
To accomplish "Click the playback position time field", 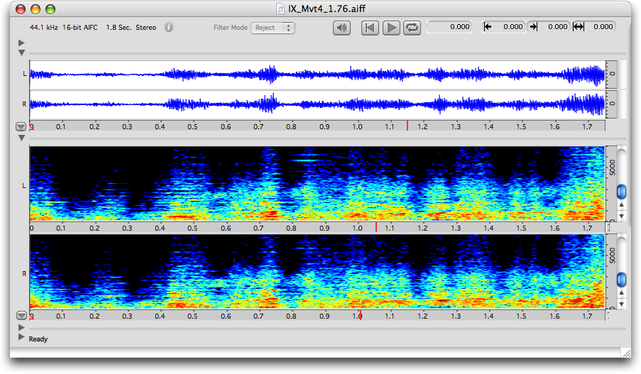I will pyautogui.click(x=449, y=27).
